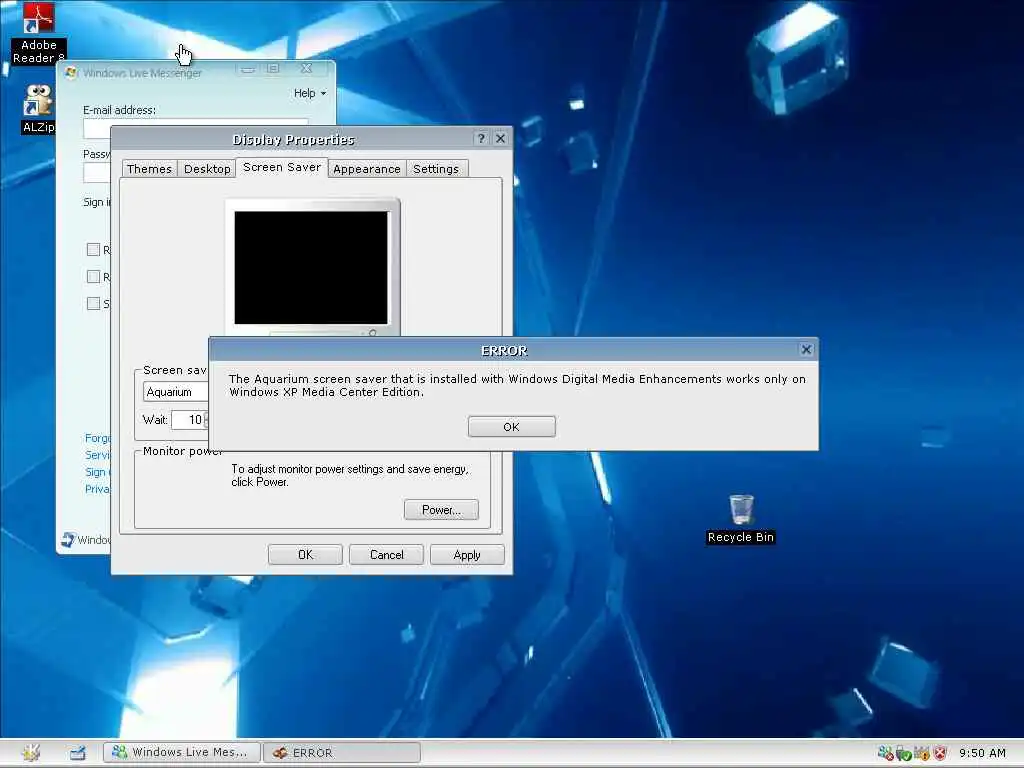Image resolution: width=1024 pixels, height=768 pixels.
Task: Click the yellow warning tray icon
Action: pyautogui.click(x=921, y=753)
